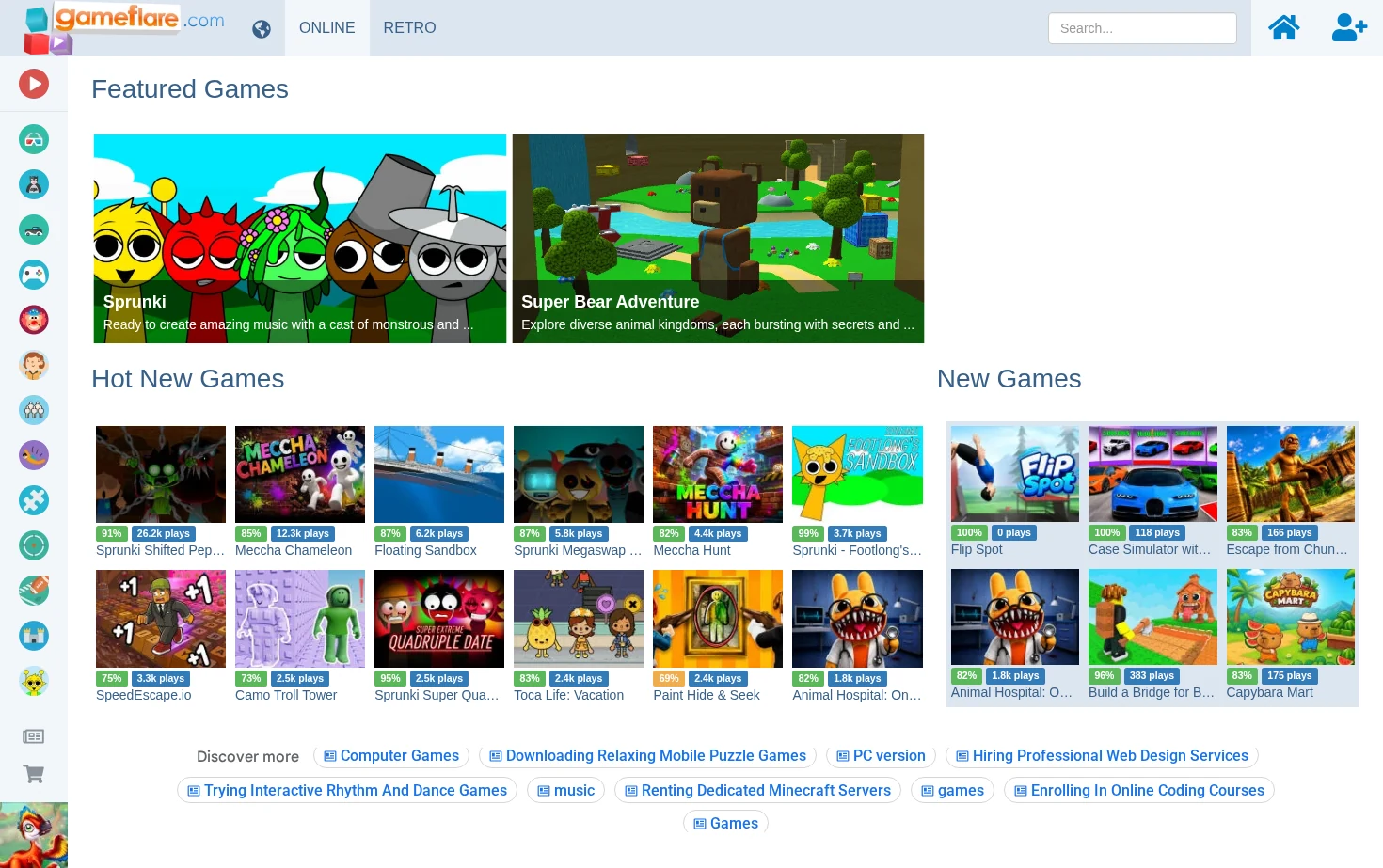Switch to the ONLINE tab
This screenshot has height=868, width=1383.
[327, 28]
